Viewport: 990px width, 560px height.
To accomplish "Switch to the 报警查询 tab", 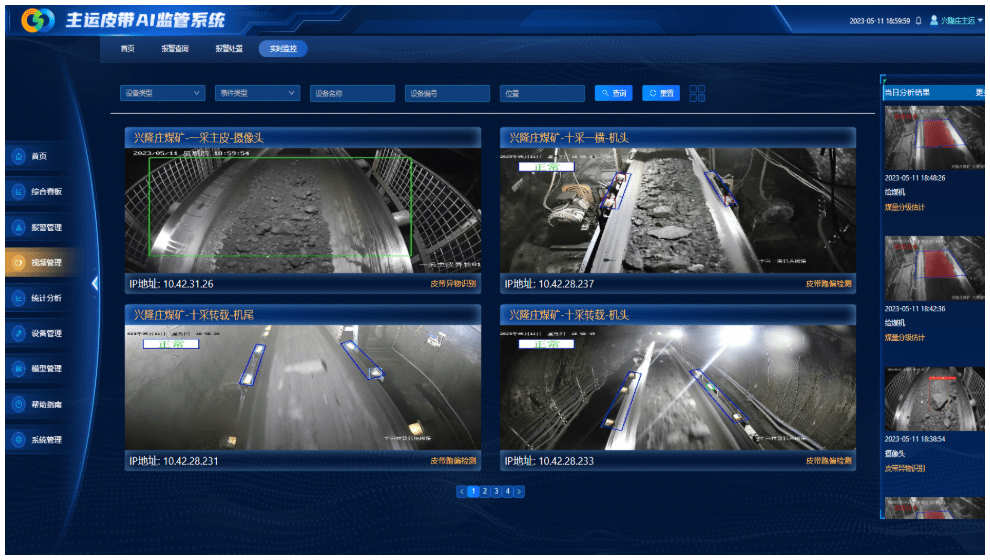I will click(x=174, y=48).
